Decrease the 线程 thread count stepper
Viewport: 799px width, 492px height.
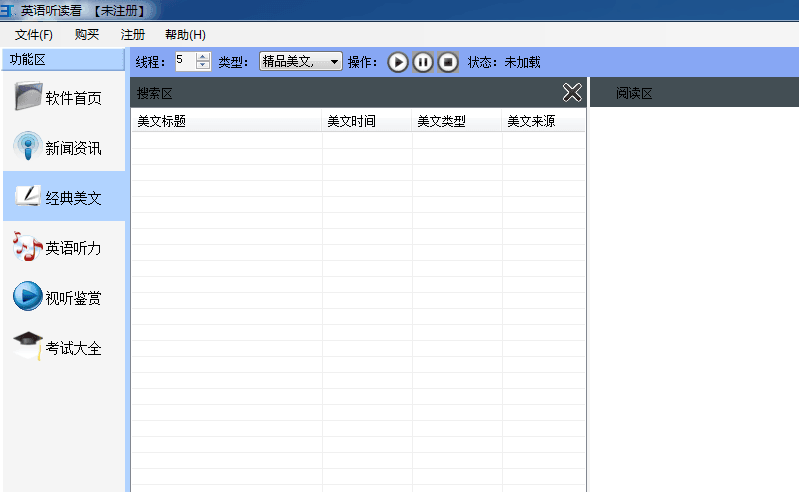[204, 66]
